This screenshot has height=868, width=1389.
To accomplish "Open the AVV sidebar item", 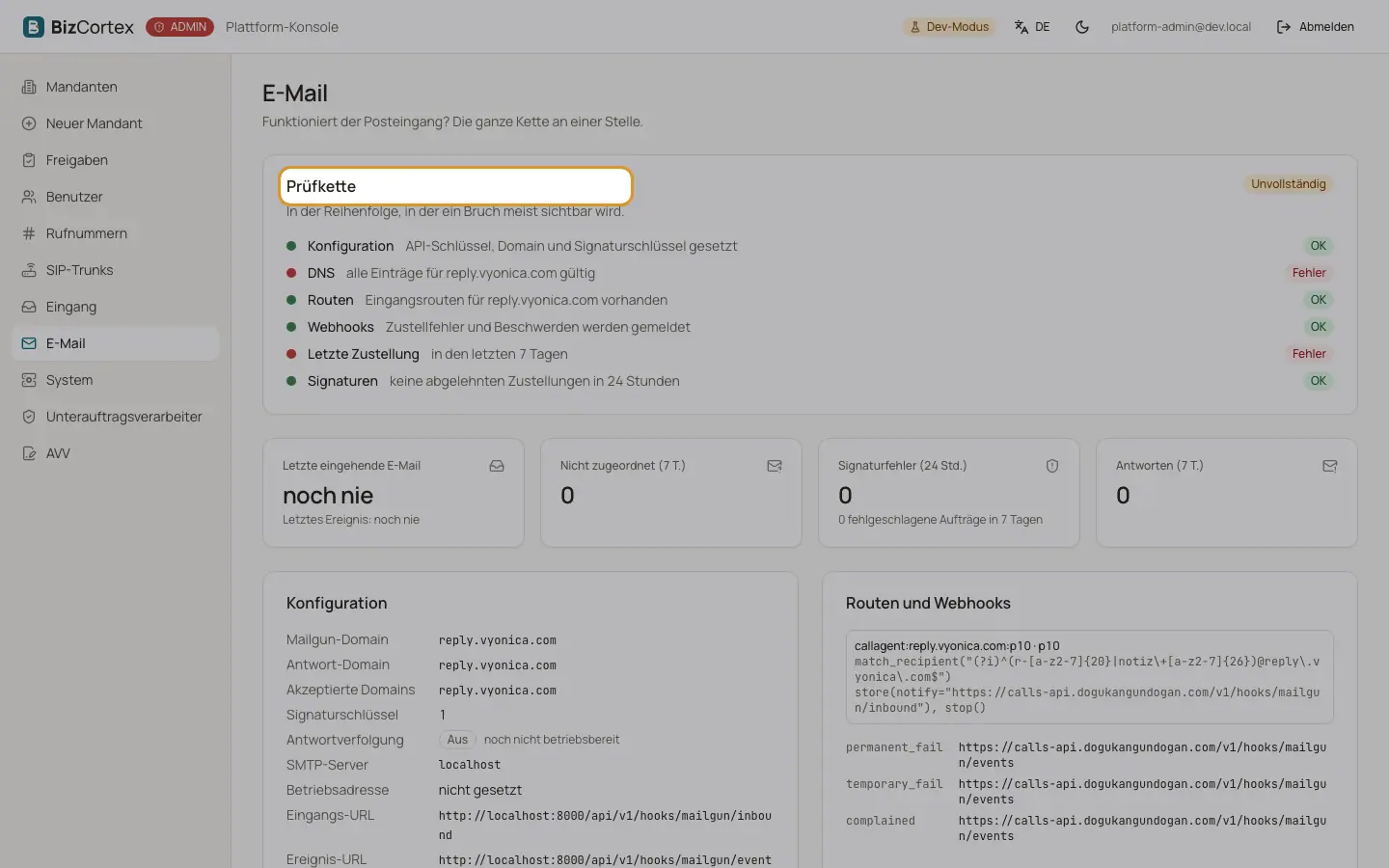I will click(x=116, y=453).
